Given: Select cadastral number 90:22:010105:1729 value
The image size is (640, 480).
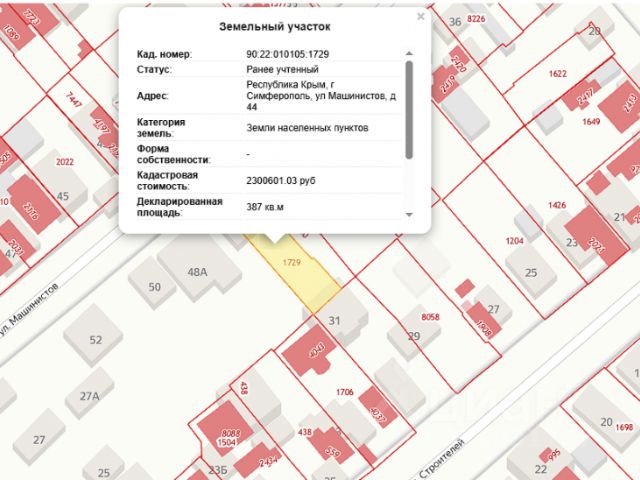Looking at the screenshot, I should tap(287, 54).
